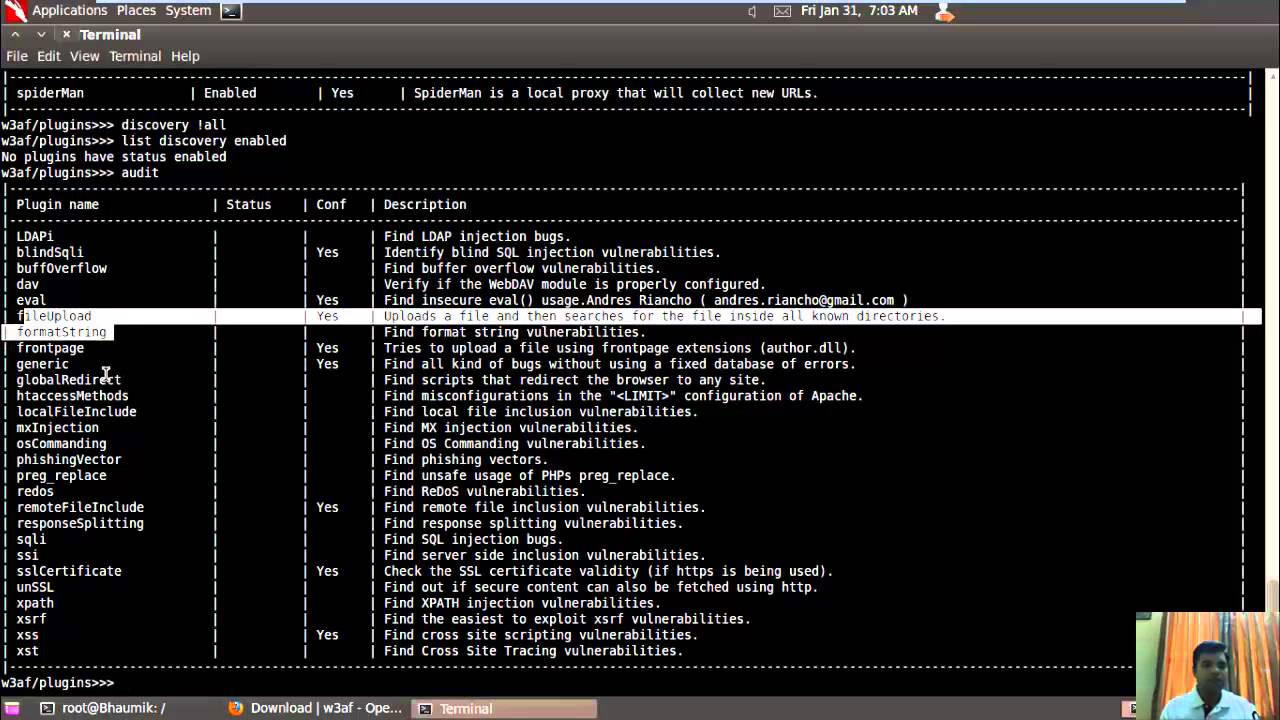The image size is (1280, 720).
Task: Open the mail envelope indicator
Action: point(782,11)
